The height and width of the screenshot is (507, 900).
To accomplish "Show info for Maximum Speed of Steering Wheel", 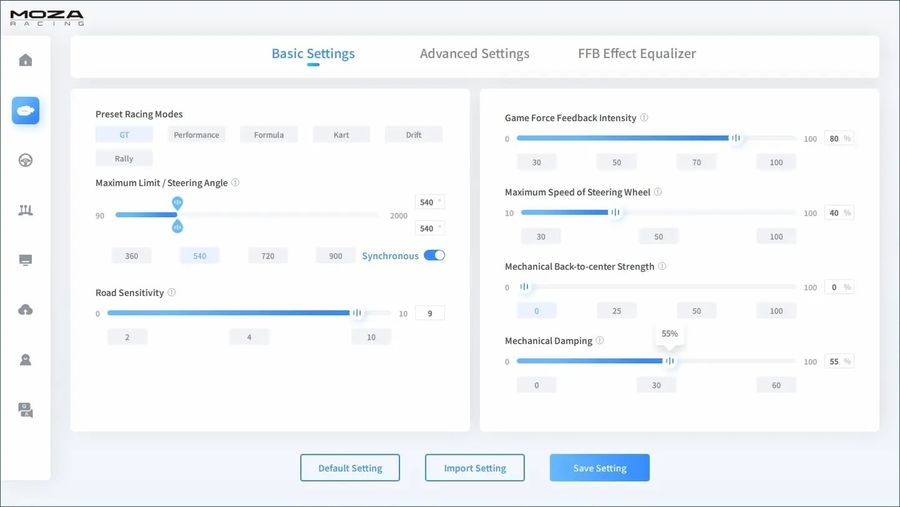I will point(658,192).
